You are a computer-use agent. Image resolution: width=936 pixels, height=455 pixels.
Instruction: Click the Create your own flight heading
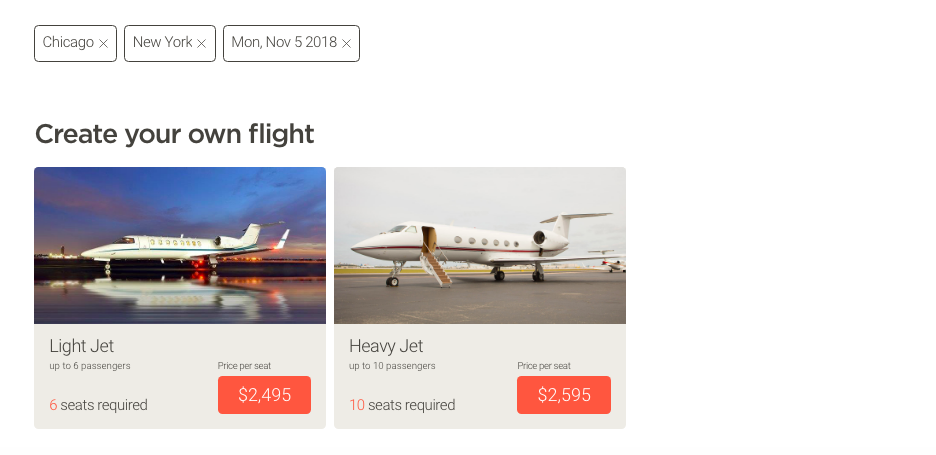pos(175,133)
